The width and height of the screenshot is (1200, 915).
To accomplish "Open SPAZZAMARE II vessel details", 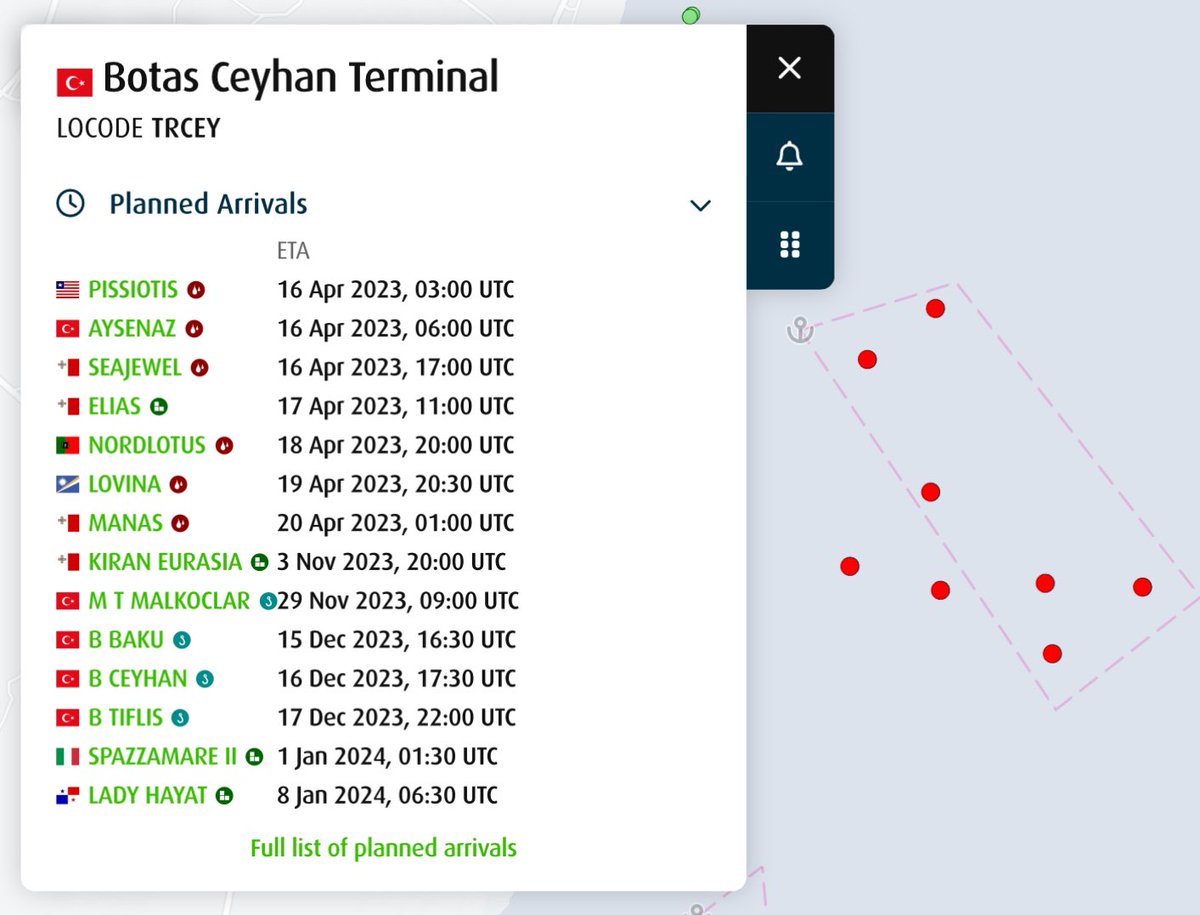I will (163, 757).
